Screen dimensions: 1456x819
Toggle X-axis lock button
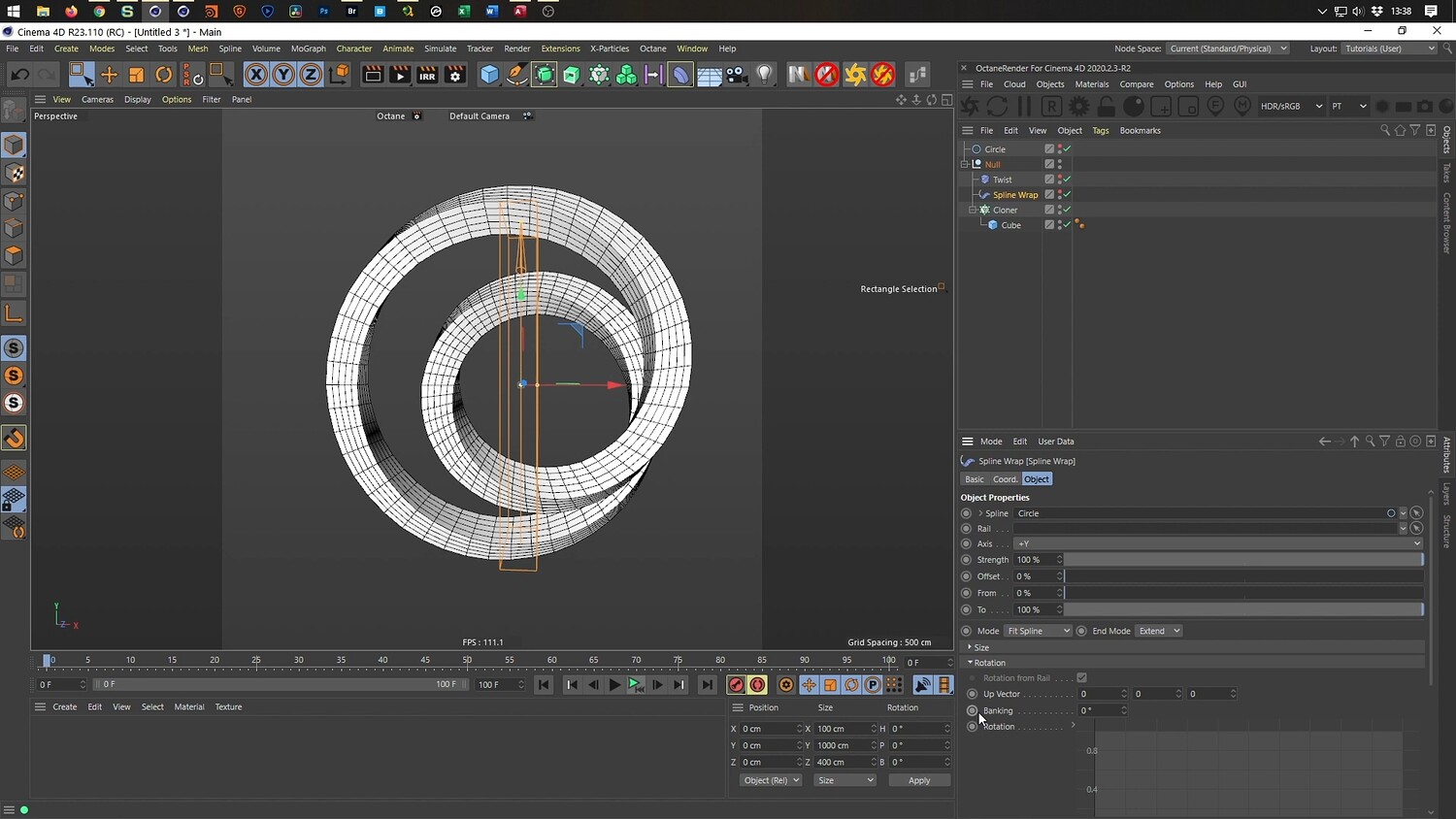pos(255,75)
